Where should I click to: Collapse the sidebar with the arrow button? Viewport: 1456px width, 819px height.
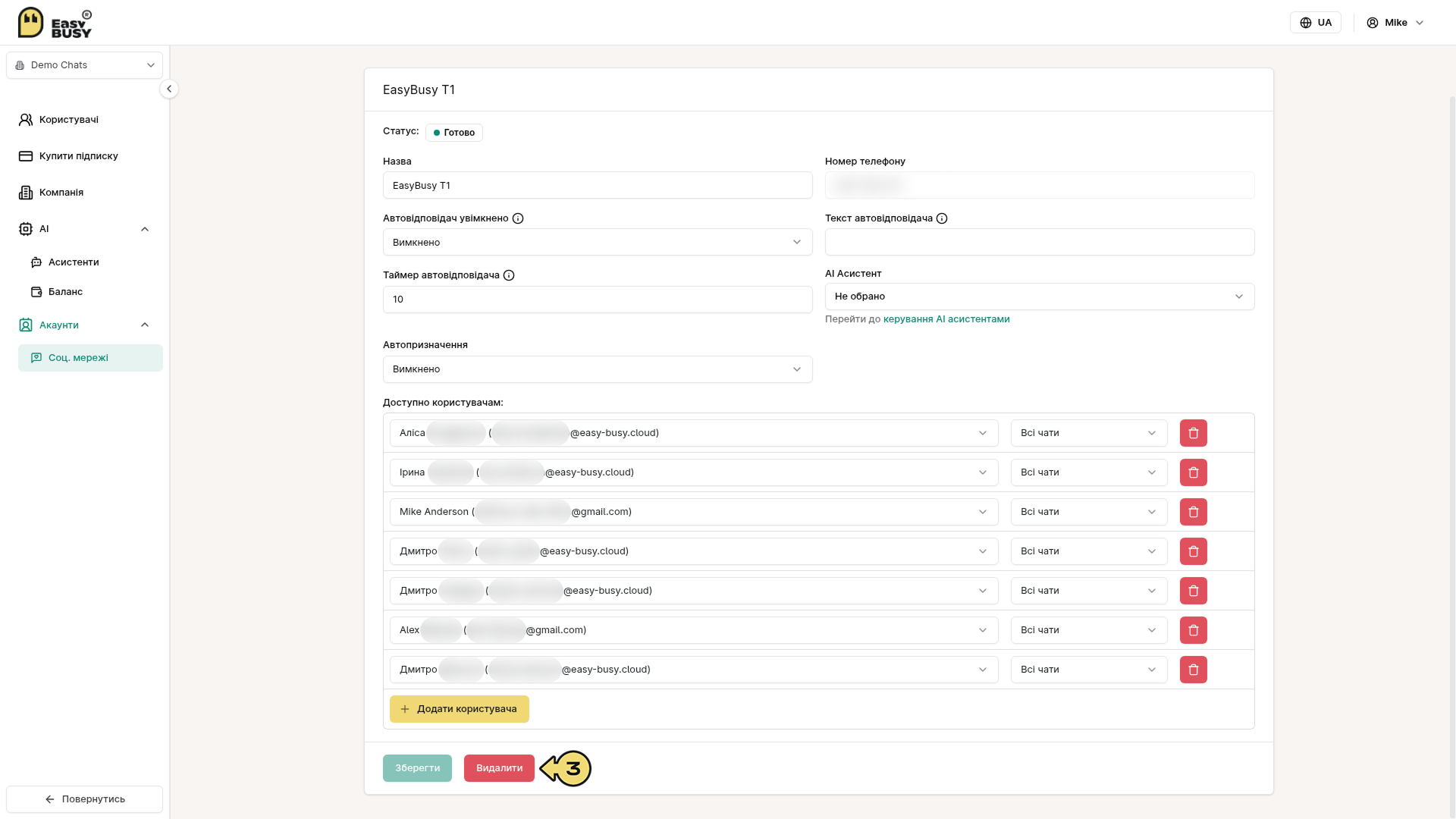point(169,89)
